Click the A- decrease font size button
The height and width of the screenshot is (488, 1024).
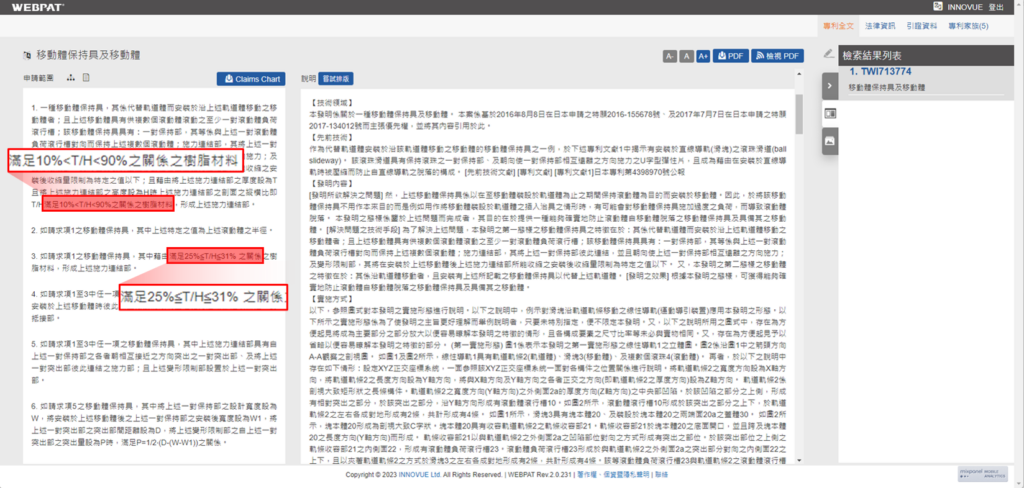tap(669, 56)
